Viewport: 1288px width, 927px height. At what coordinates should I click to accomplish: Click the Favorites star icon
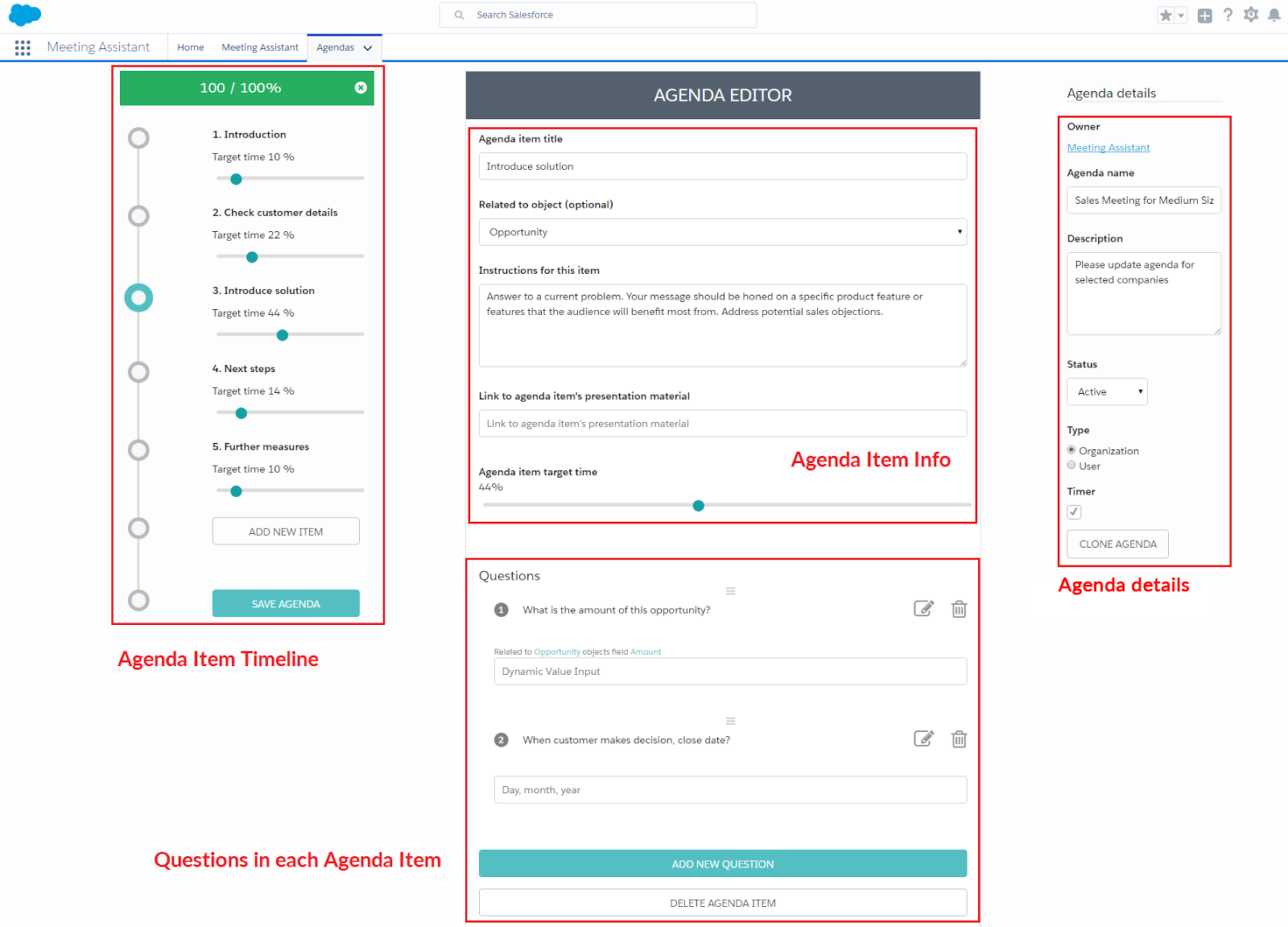[x=1166, y=15]
